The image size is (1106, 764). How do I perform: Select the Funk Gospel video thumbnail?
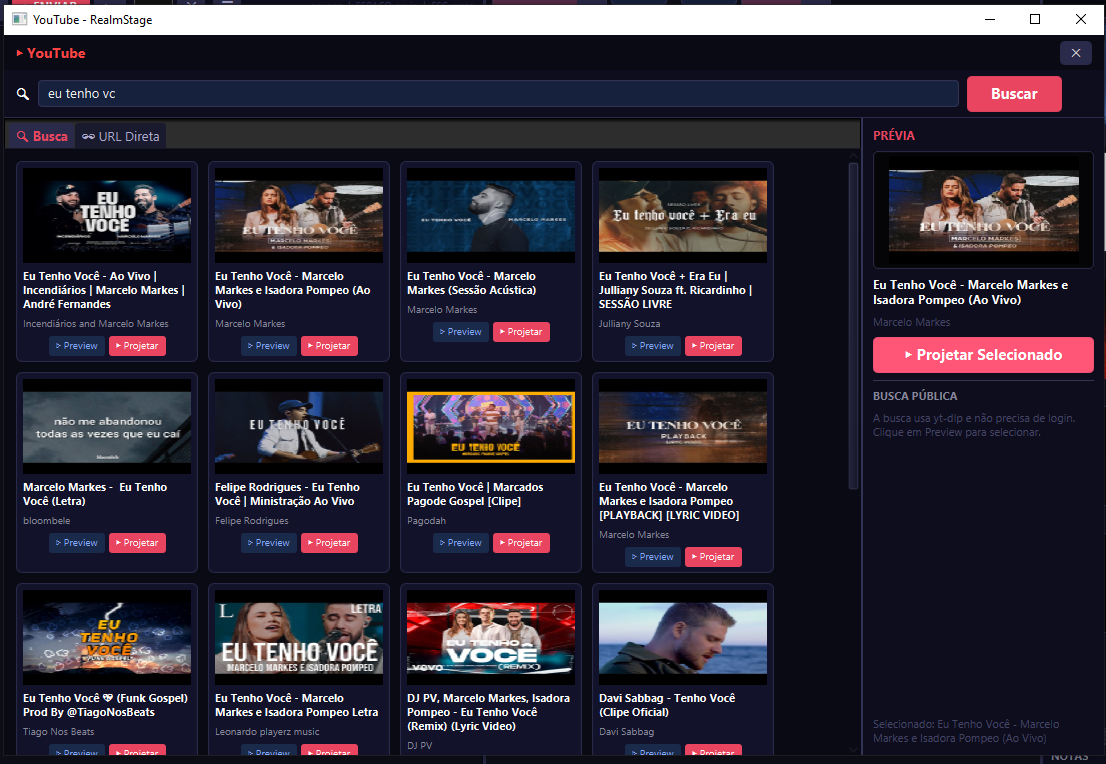(x=107, y=637)
